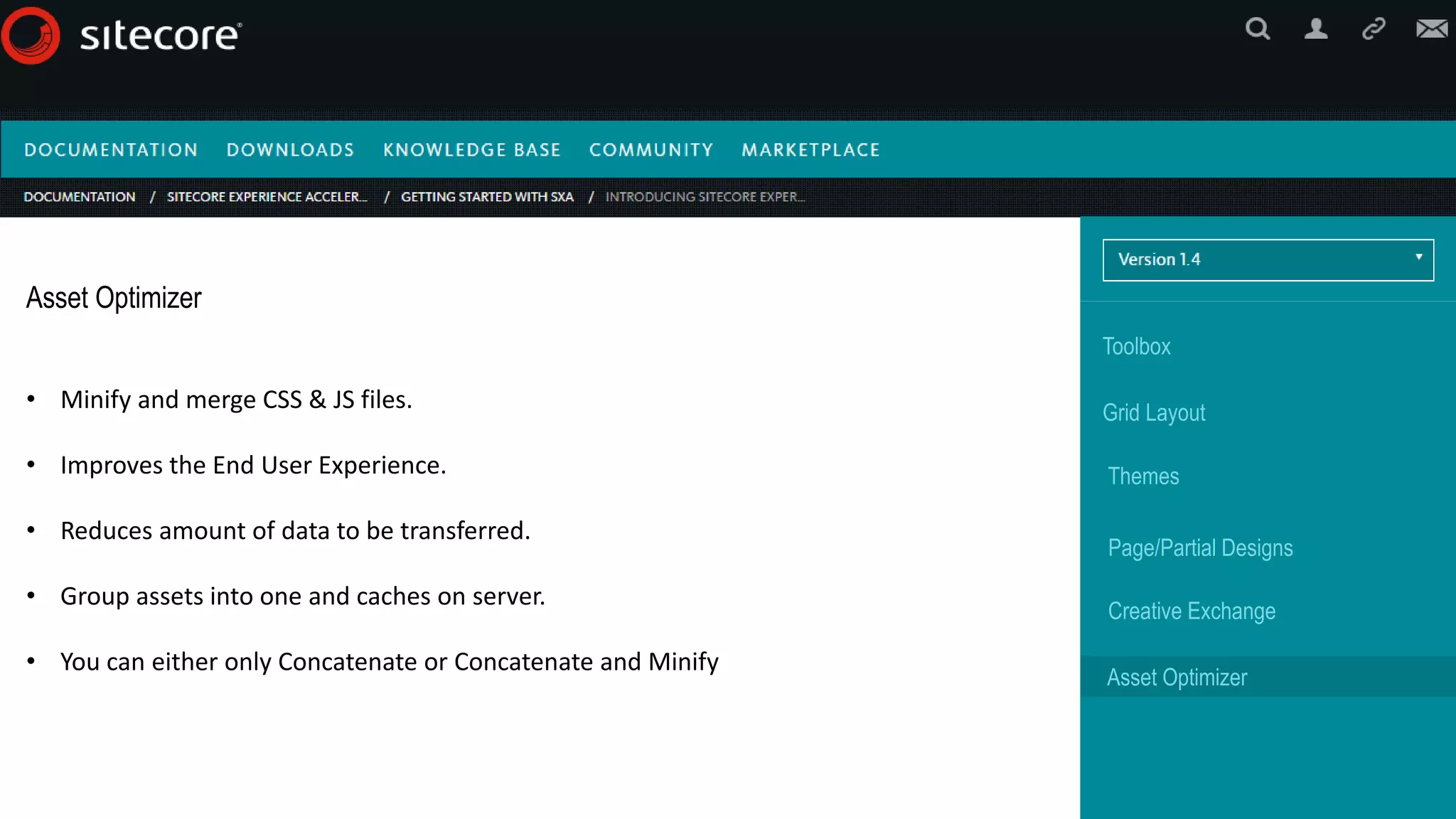Open the Version 1.4 dropdown

click(1258, 259)
